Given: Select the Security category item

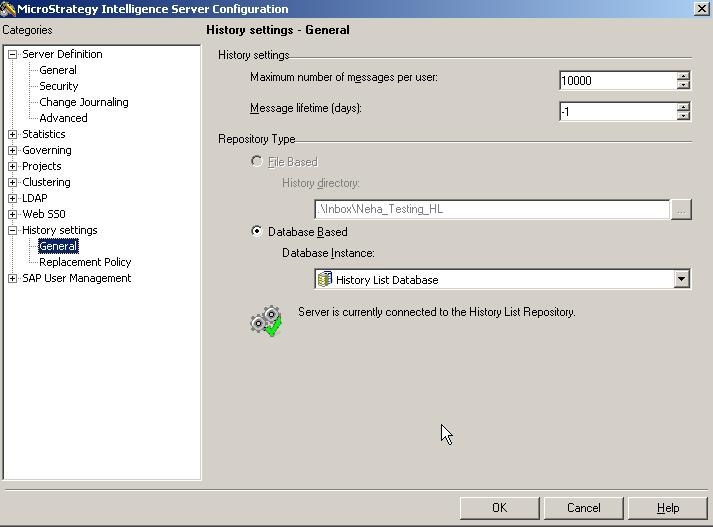Looking at the screenshot, I should click(x=58, y=86).
